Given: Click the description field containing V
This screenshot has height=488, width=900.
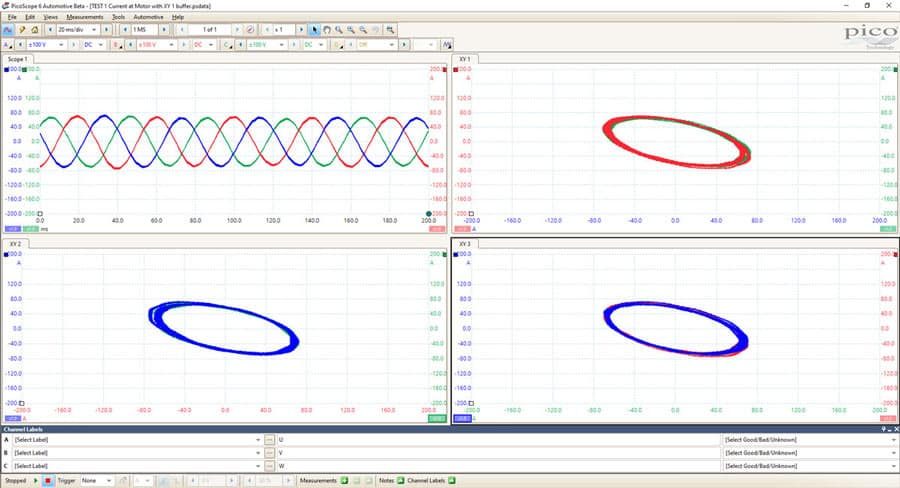Looking at the screenshot, I should 498,453.
